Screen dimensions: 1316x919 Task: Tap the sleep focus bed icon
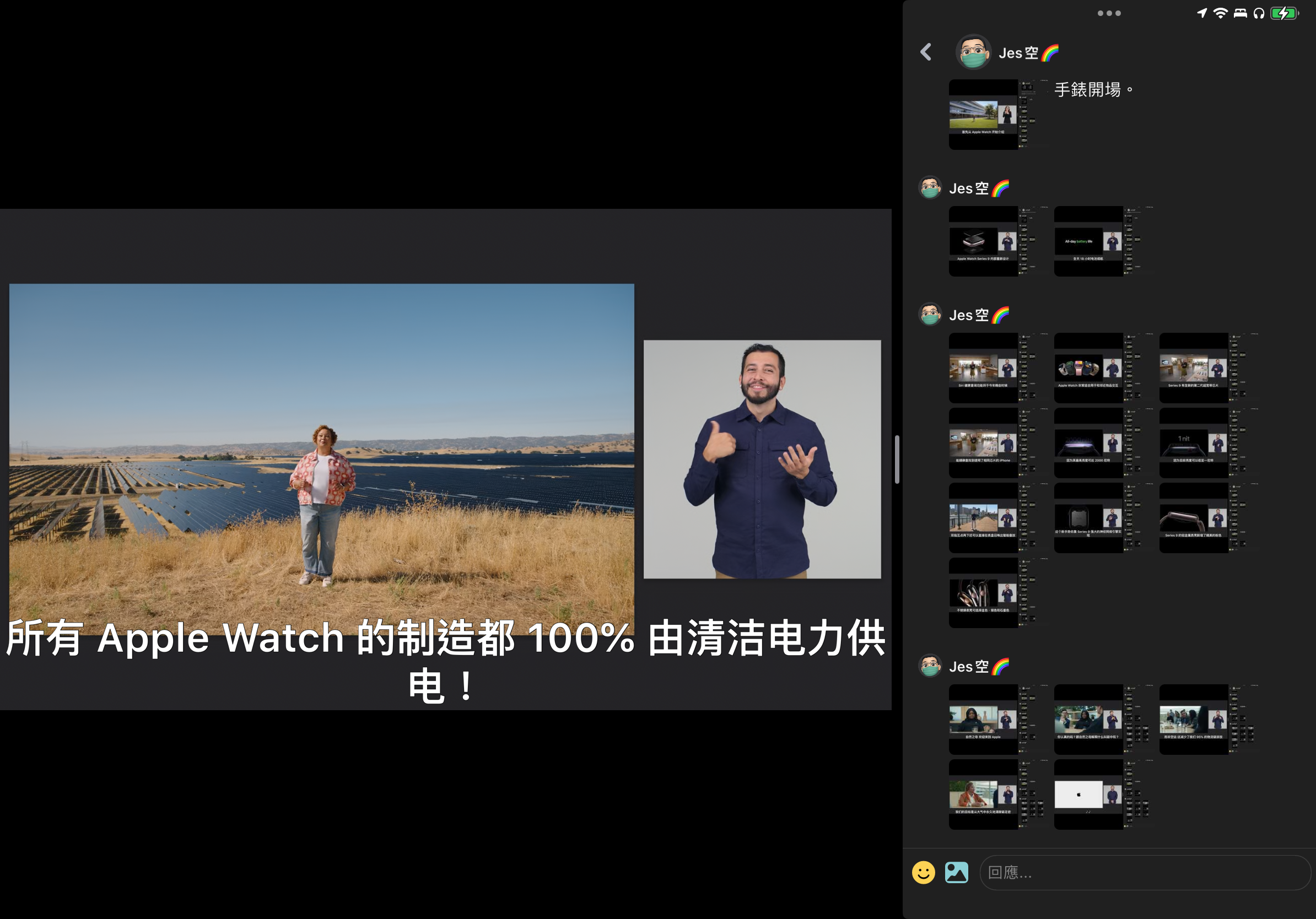pyautogui.click(x=1240, y=13)
